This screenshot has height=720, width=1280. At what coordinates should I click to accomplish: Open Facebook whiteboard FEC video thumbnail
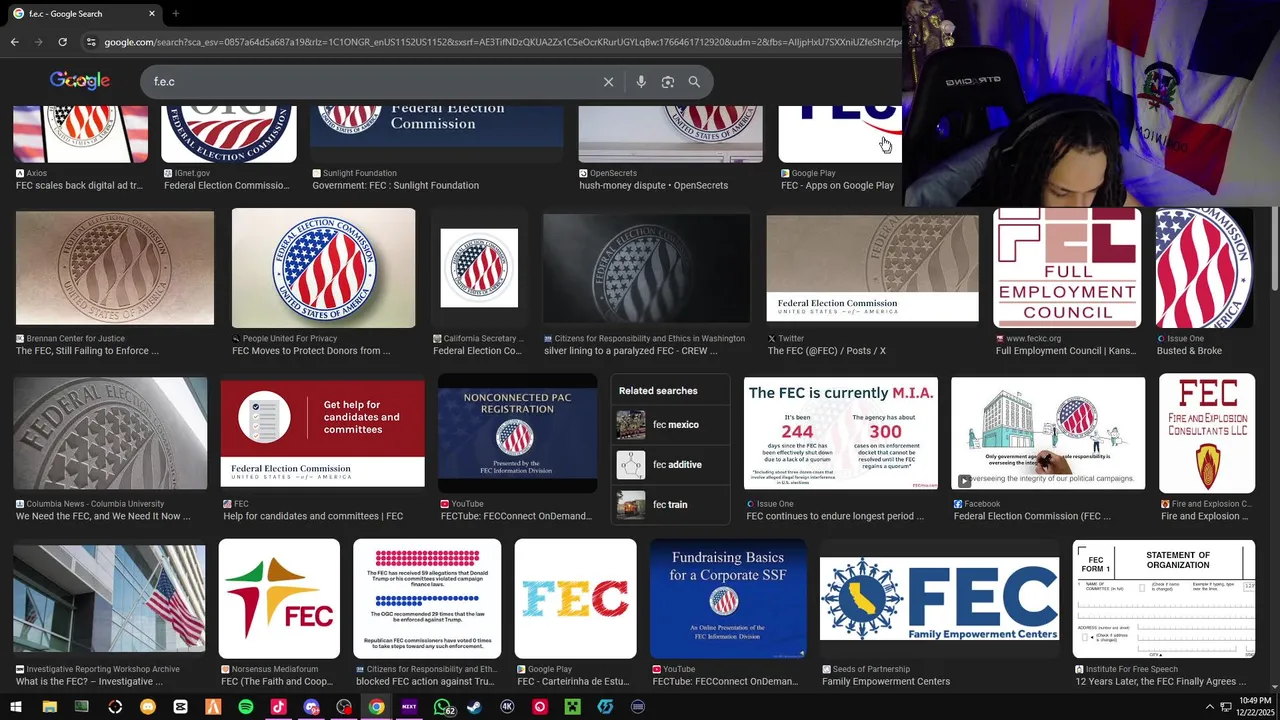[1048, 434]
